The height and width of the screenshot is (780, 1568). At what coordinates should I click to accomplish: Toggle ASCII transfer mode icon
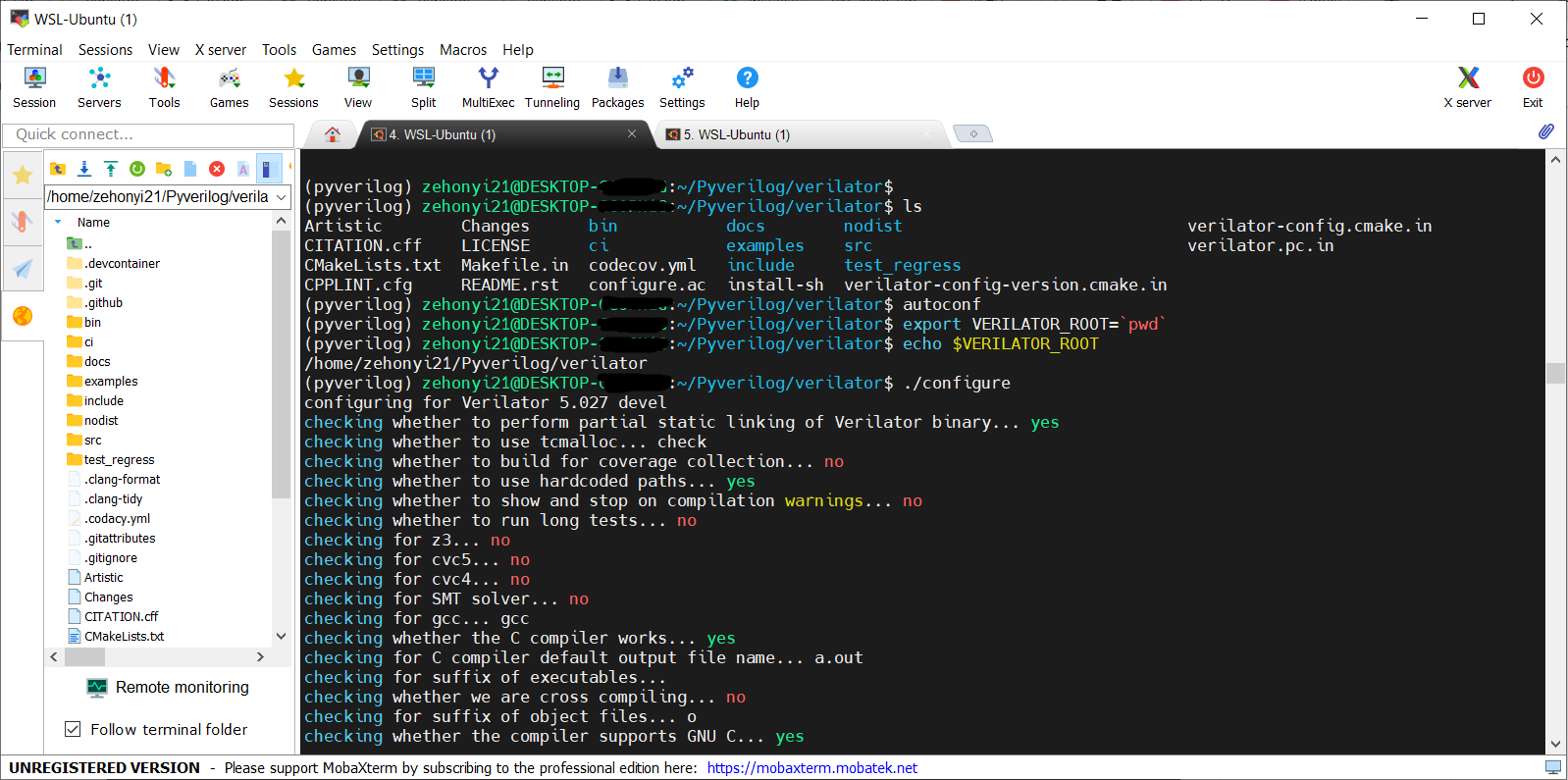coord(243,169)
